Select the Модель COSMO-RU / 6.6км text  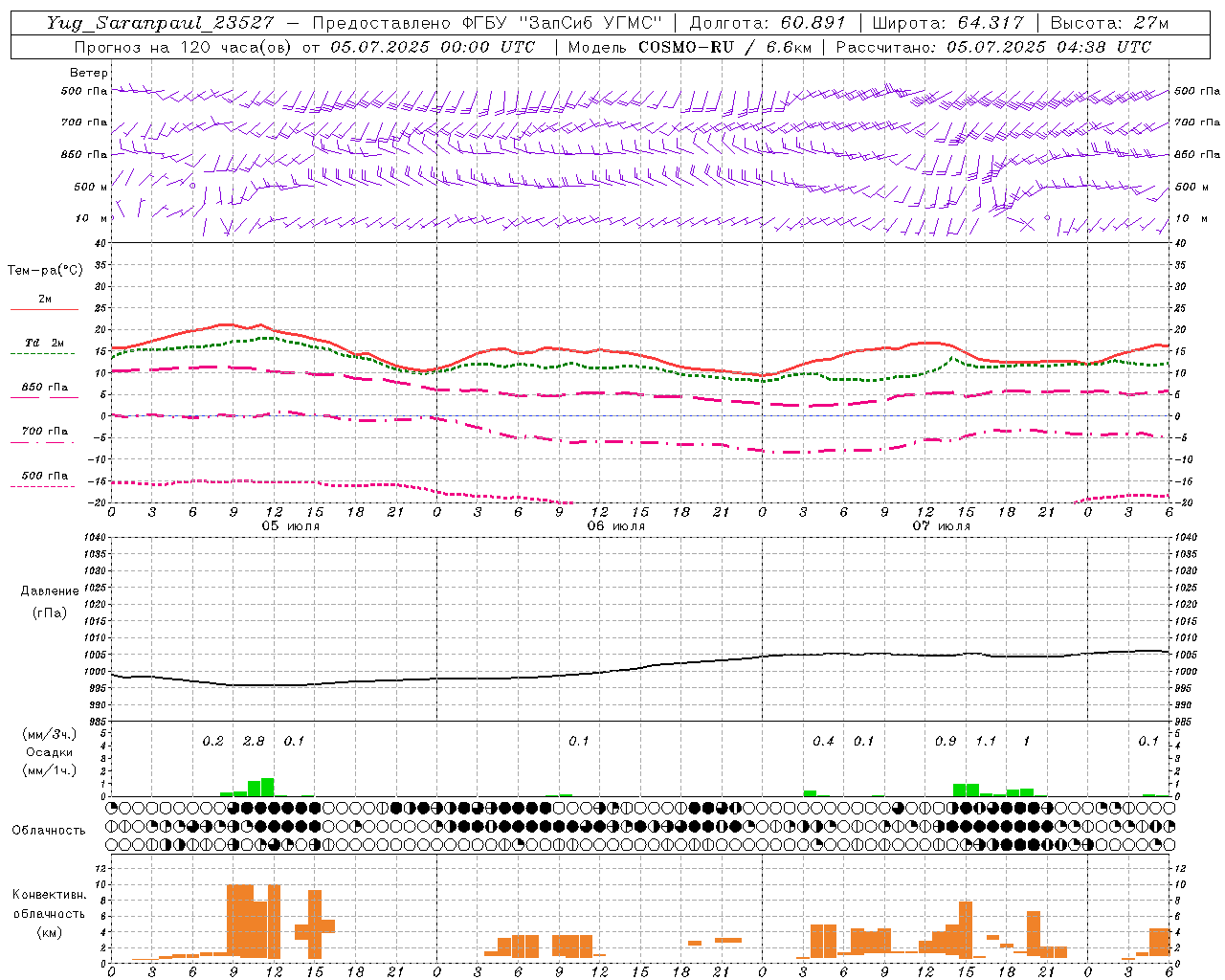click(x=689, y=47)
